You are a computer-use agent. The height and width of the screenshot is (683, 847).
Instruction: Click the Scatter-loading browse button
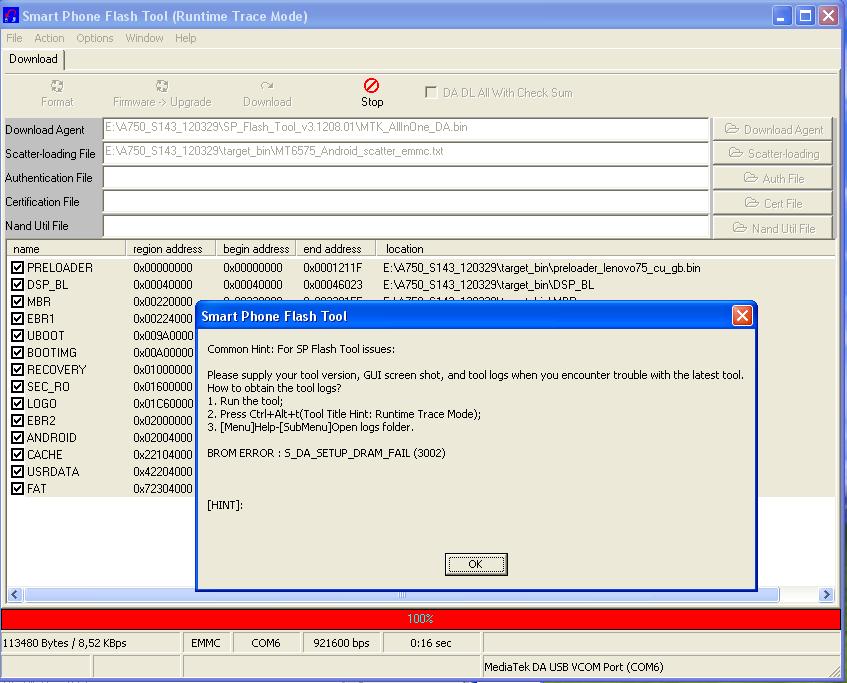tap(772, 153)
